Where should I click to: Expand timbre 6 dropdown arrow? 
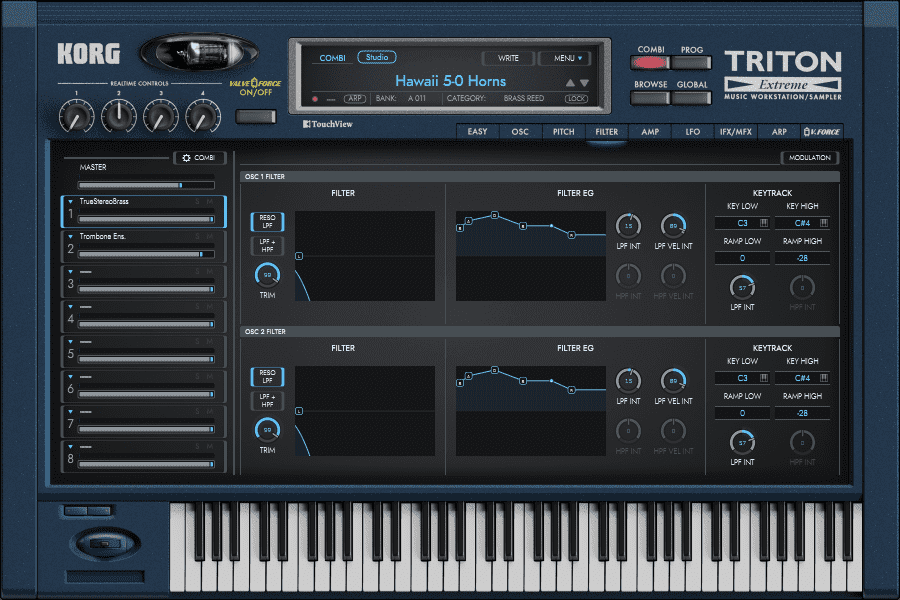point(71,377)
